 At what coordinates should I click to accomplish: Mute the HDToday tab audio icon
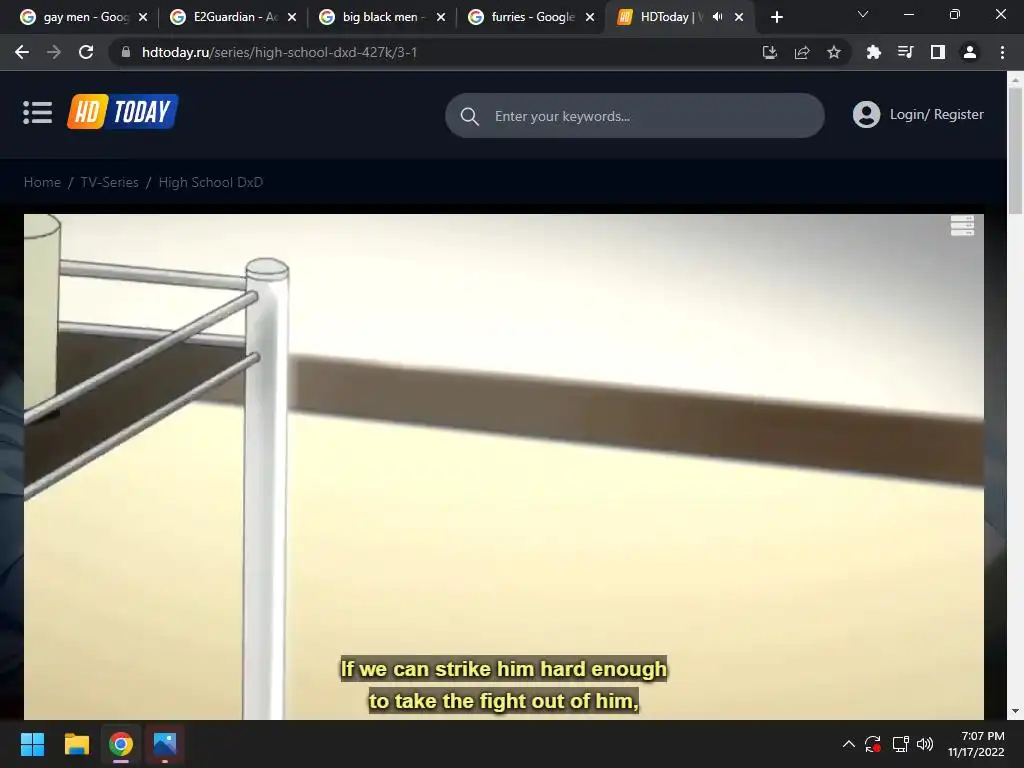click(717, 17)
